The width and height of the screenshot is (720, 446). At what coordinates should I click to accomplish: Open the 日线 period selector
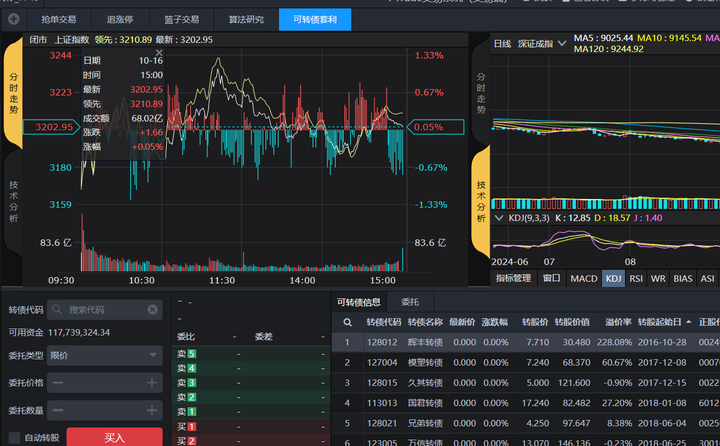coord(503,44)
